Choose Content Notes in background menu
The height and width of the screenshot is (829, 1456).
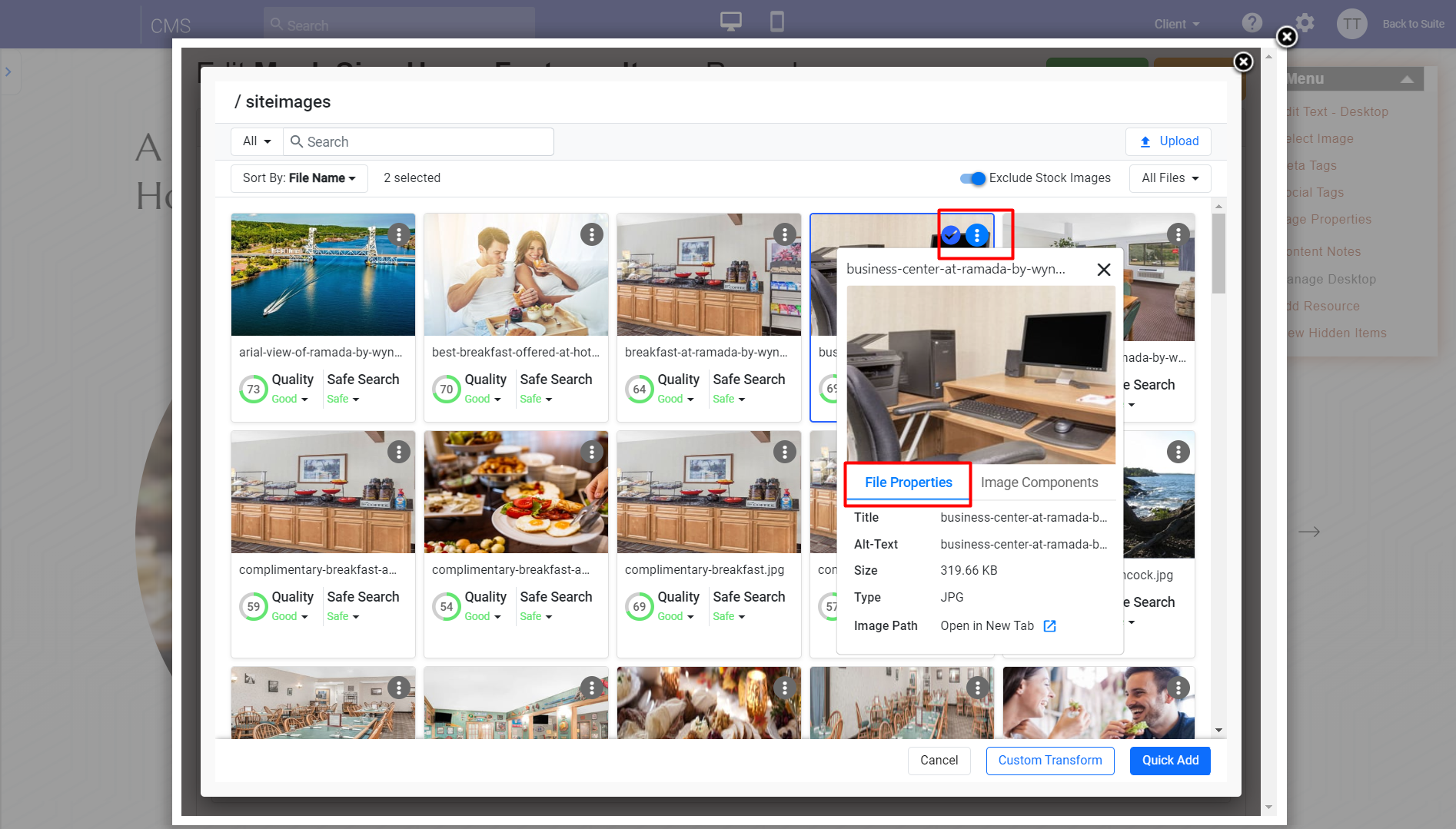(x=1324, y=252)
